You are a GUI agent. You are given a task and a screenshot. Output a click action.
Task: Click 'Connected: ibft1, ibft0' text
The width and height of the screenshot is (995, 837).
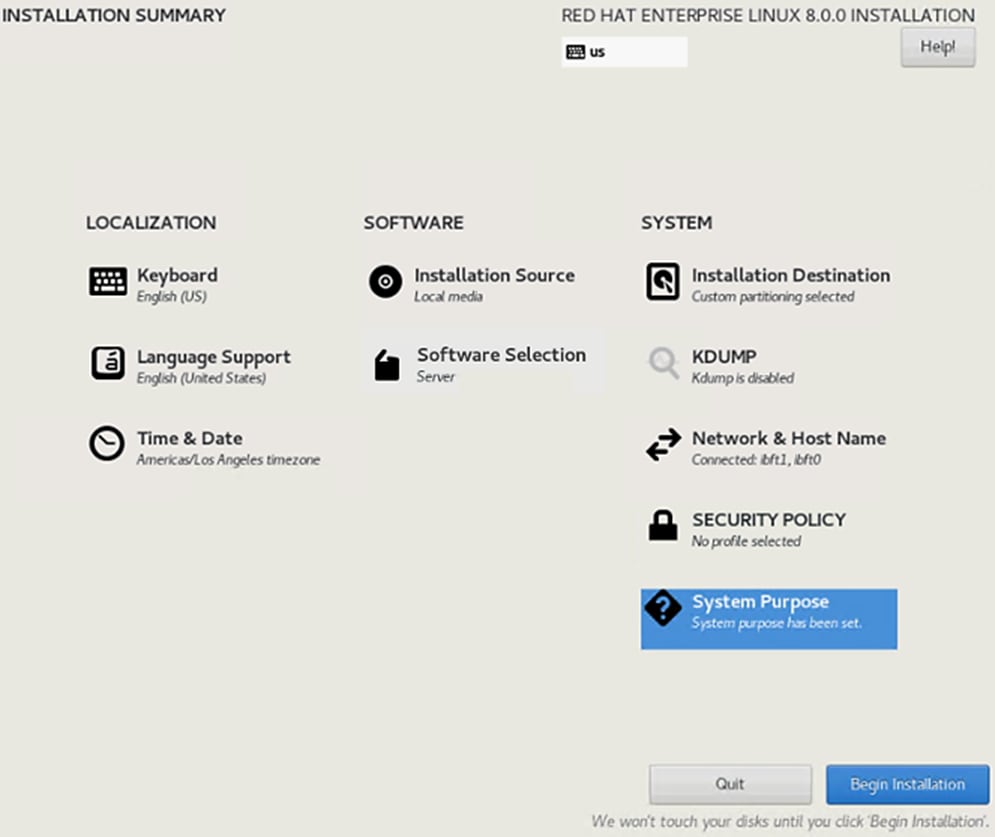tap(756, 459)
